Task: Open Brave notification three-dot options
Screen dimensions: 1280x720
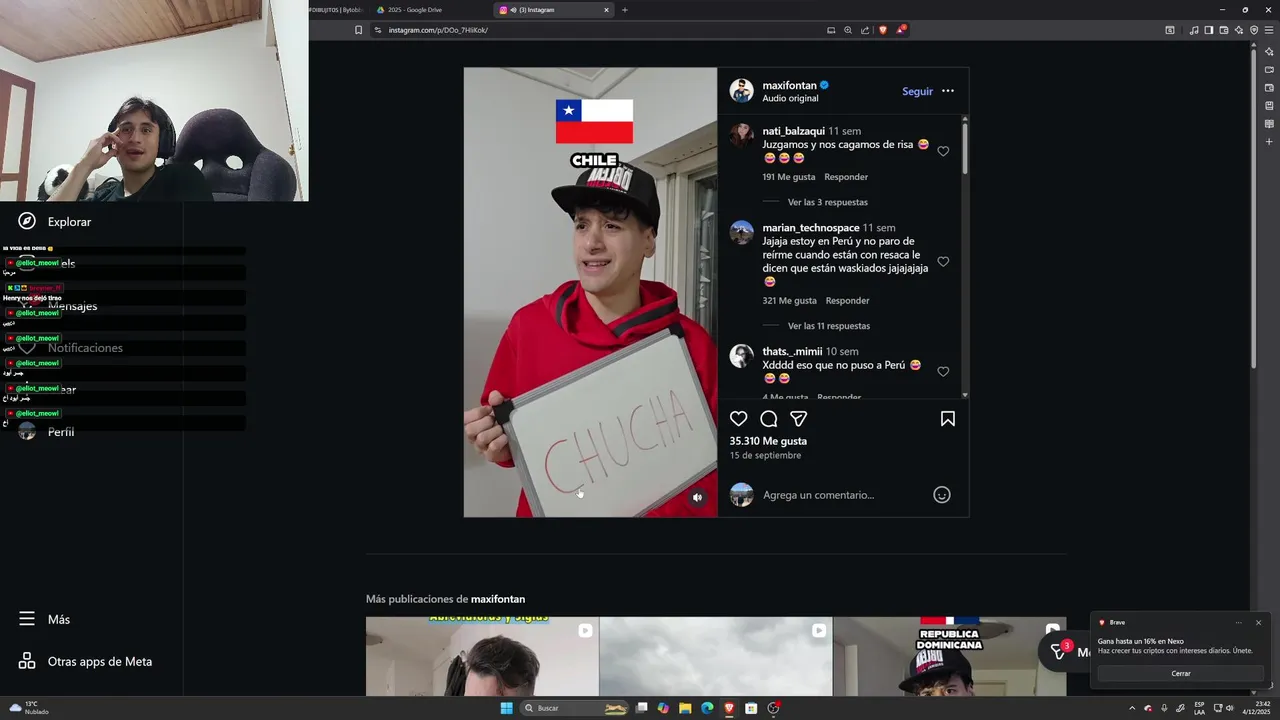Action: (1238, 622)
